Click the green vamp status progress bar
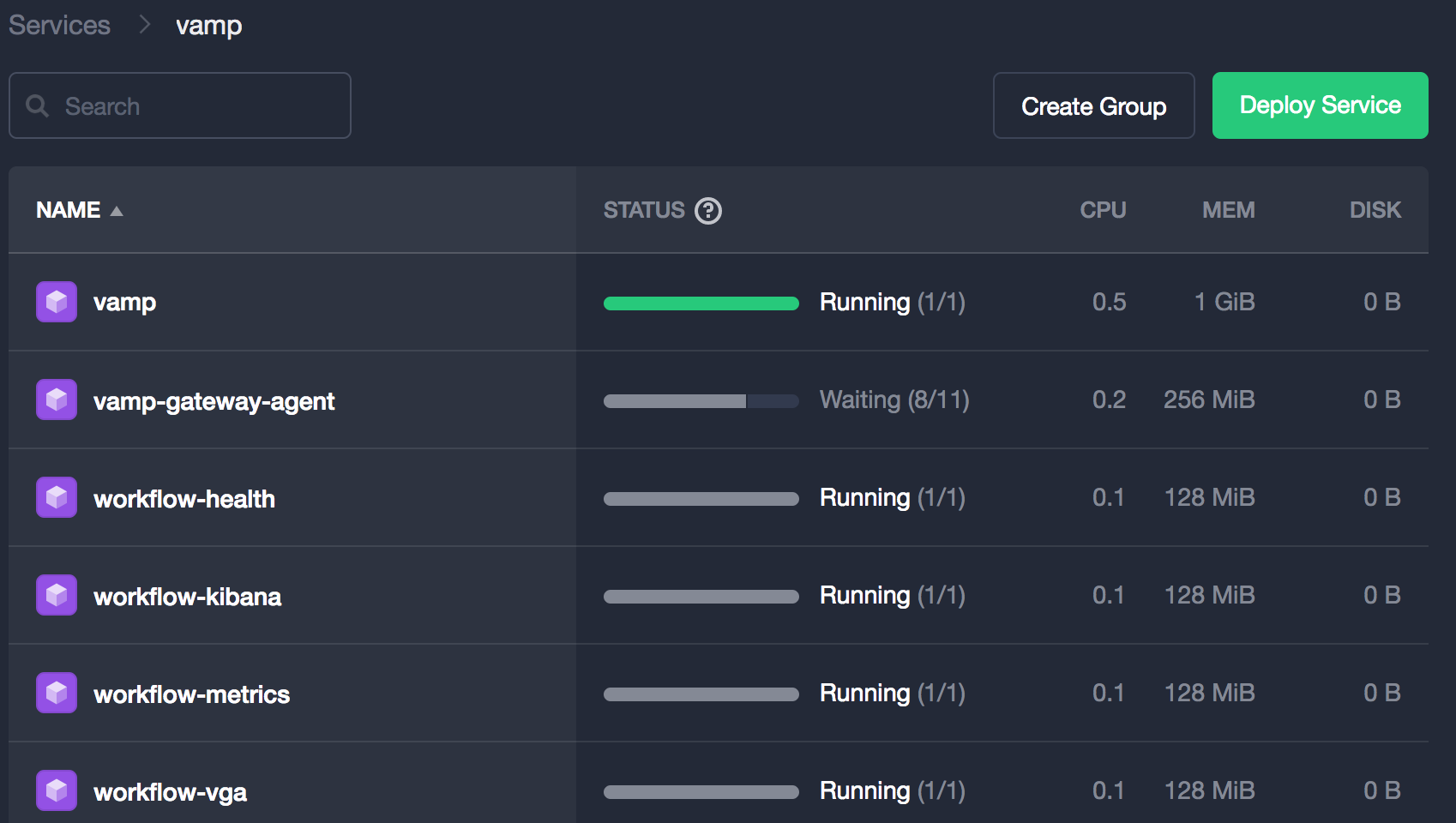The image size is (1456, 823). click(701, 303)
